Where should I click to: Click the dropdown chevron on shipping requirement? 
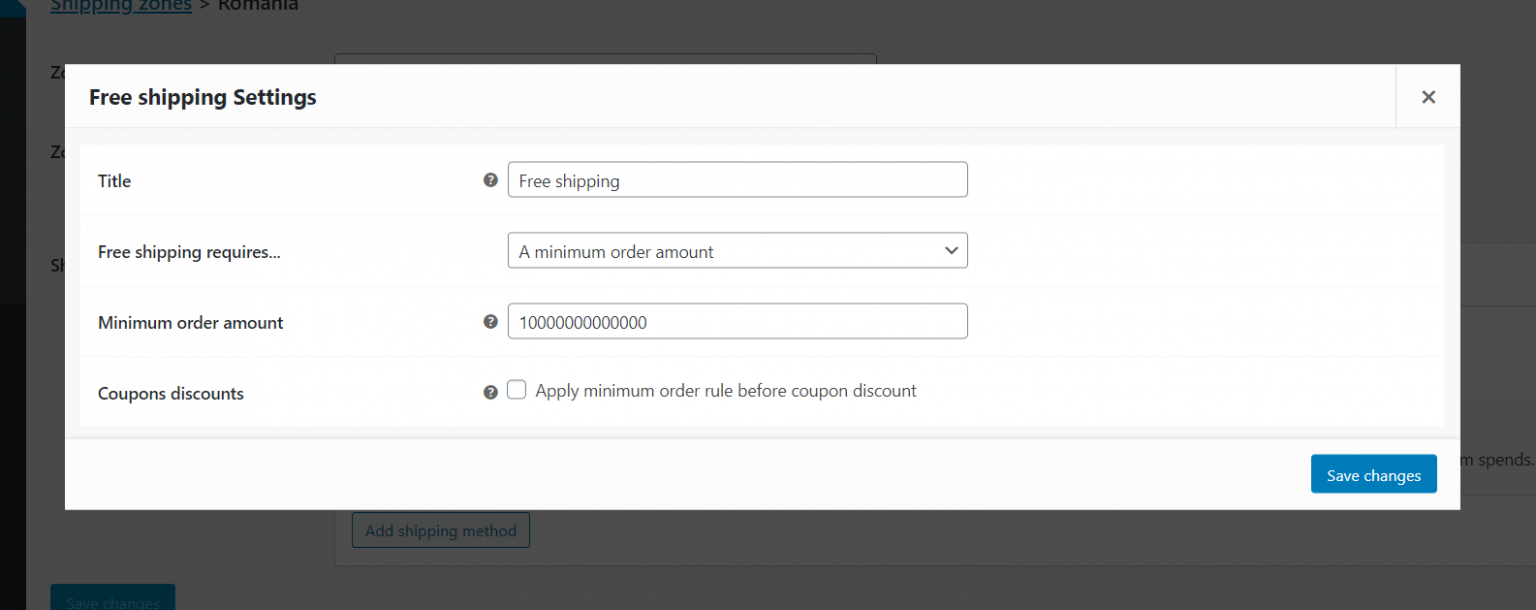[951, 251]
